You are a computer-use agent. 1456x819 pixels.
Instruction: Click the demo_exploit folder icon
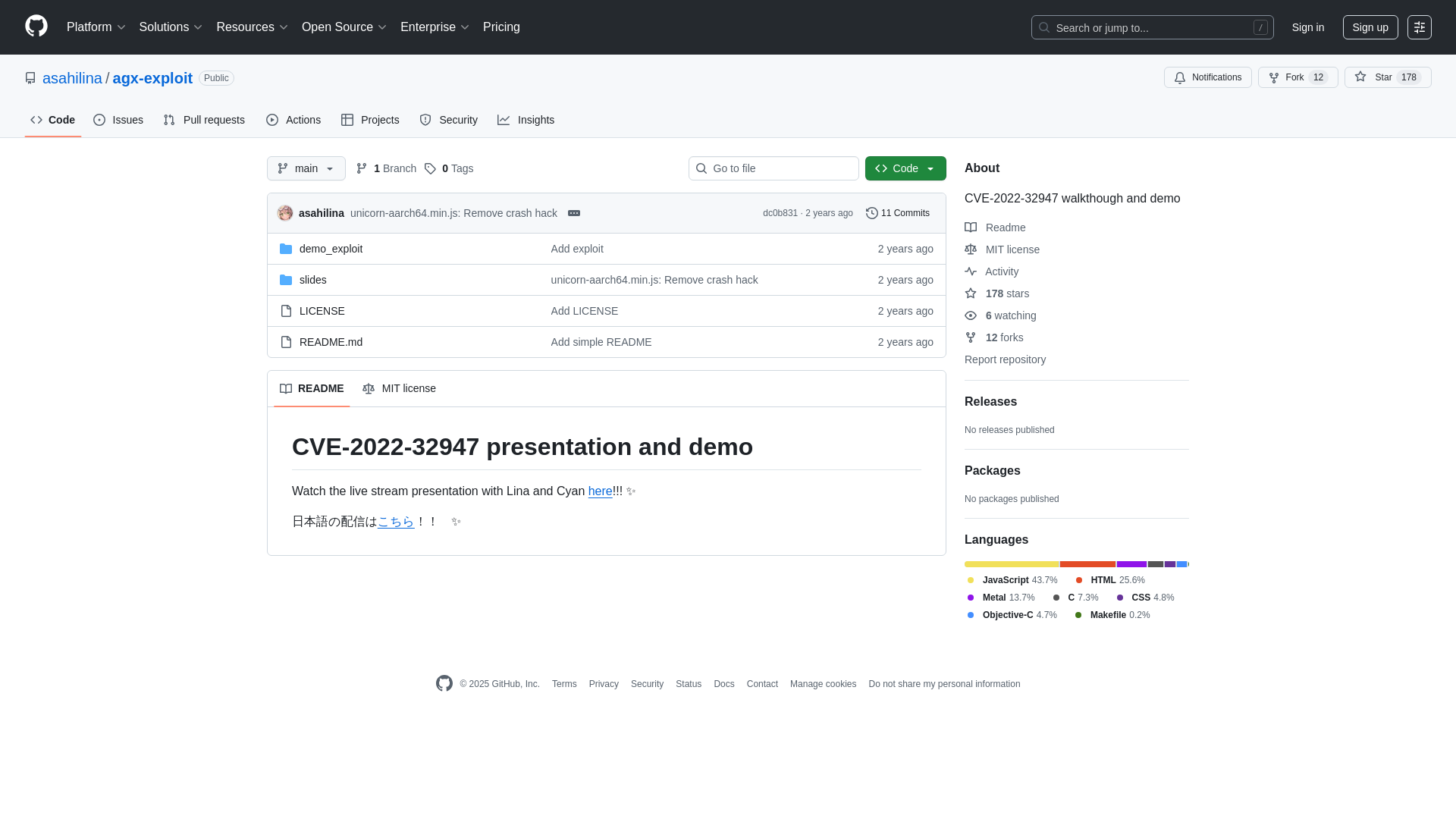click(286, 249)
